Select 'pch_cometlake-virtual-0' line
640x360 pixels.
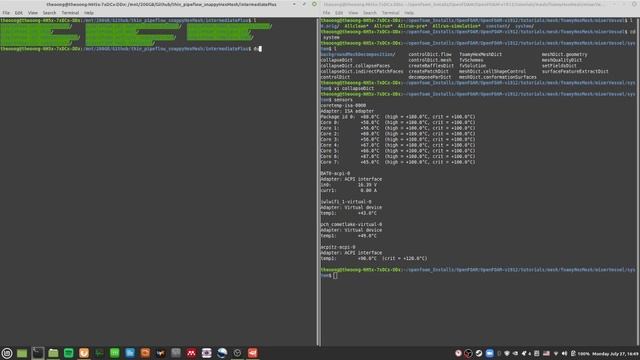[x=351, y=224]
